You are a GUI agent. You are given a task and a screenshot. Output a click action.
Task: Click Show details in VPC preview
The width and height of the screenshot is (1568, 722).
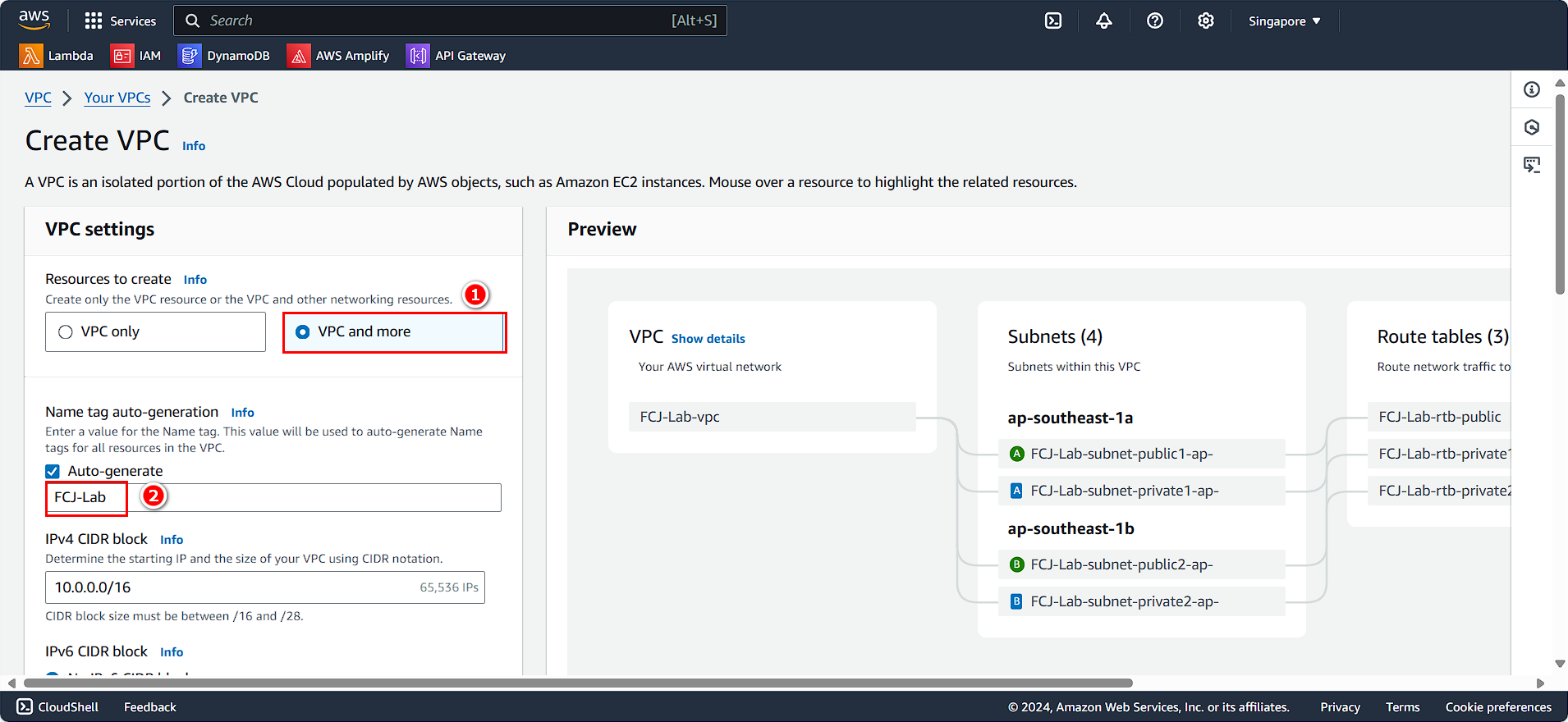pyautogui.click(x=708, y=339)
